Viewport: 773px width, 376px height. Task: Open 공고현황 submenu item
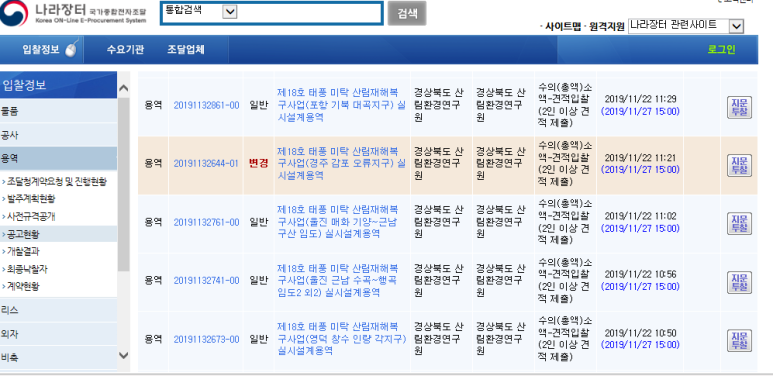(x=23, y=234)
